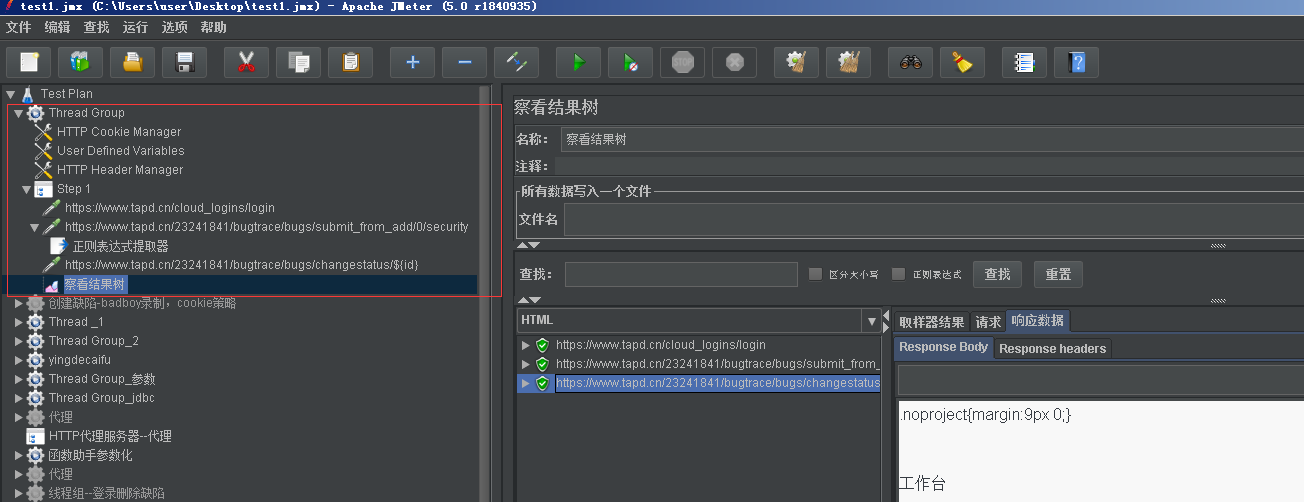Start the test with green play icon
Screen dimensions: 1304x502
click(578, 62)
